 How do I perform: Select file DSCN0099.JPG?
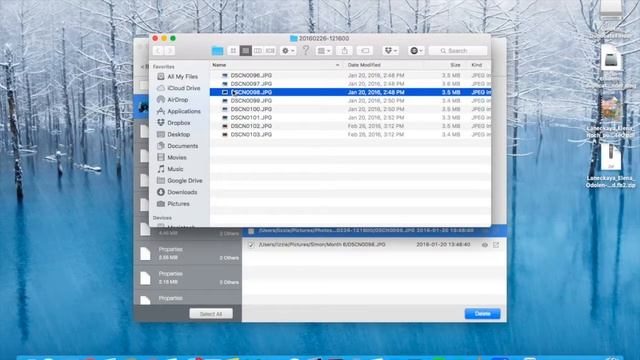350,100
